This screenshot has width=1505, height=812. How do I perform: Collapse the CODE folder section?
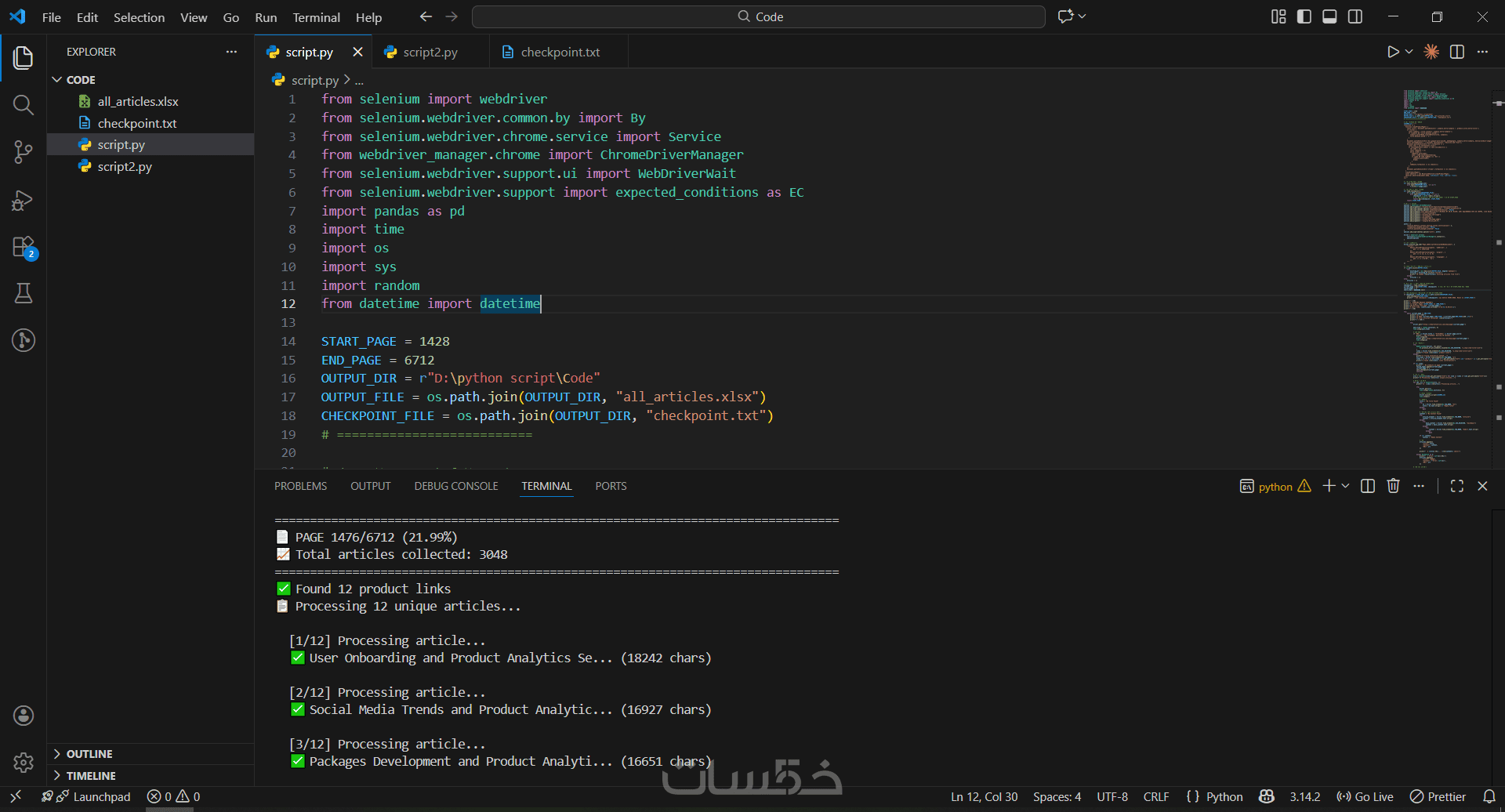pyautogui.click(x=150, y=80)
